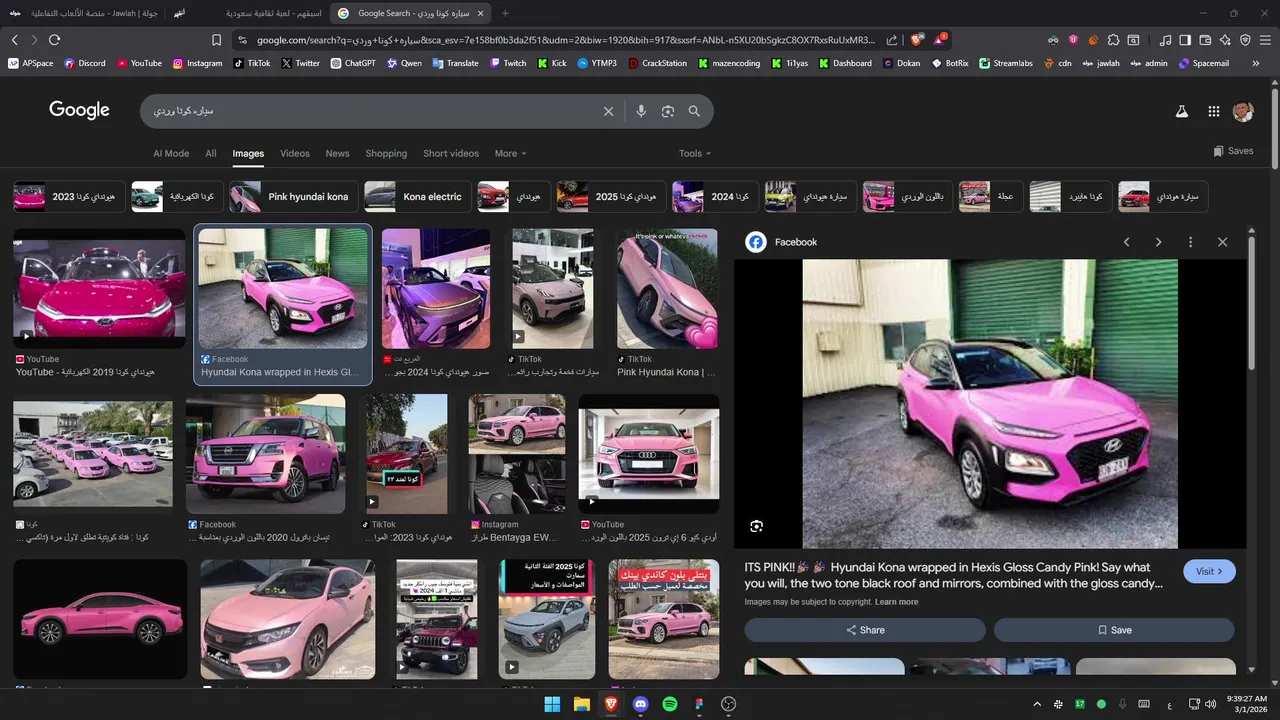Open the Tools dropdown

tap(695, 153)
